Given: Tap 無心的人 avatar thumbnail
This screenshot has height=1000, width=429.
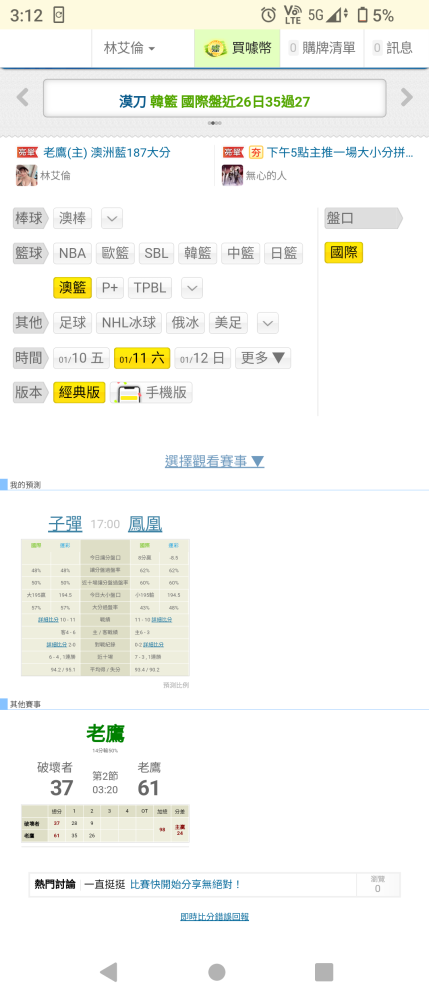Looking at the screenshot, I should tap(232, 175).
